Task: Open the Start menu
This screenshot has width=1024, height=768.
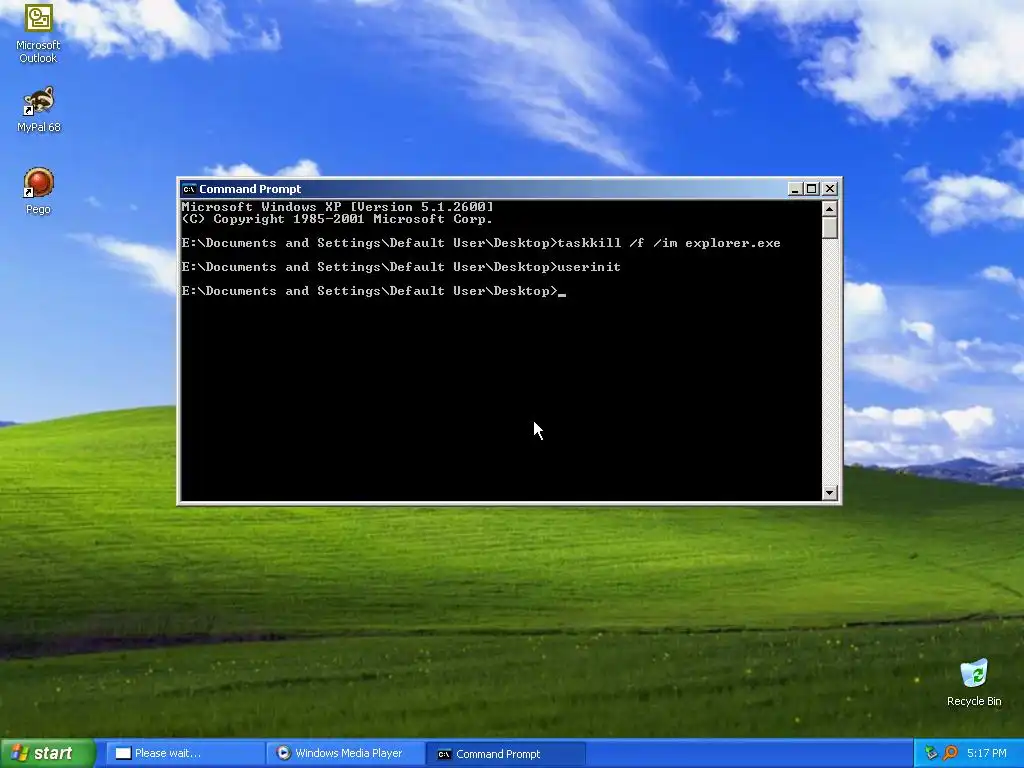Action: (x=46, y=753)
